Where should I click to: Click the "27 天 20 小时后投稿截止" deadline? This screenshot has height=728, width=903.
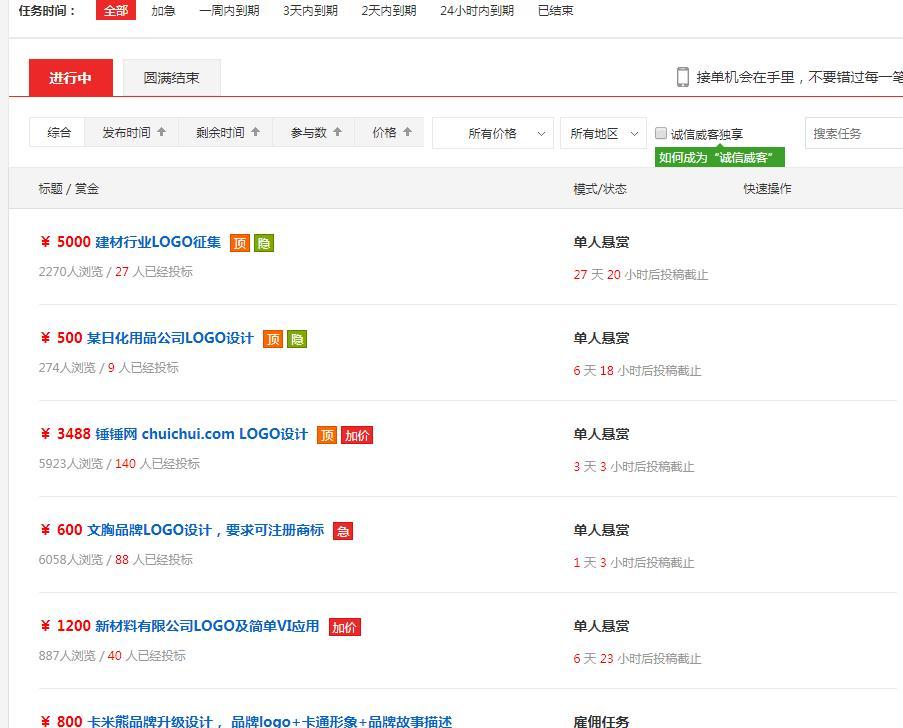coord(640,275)
